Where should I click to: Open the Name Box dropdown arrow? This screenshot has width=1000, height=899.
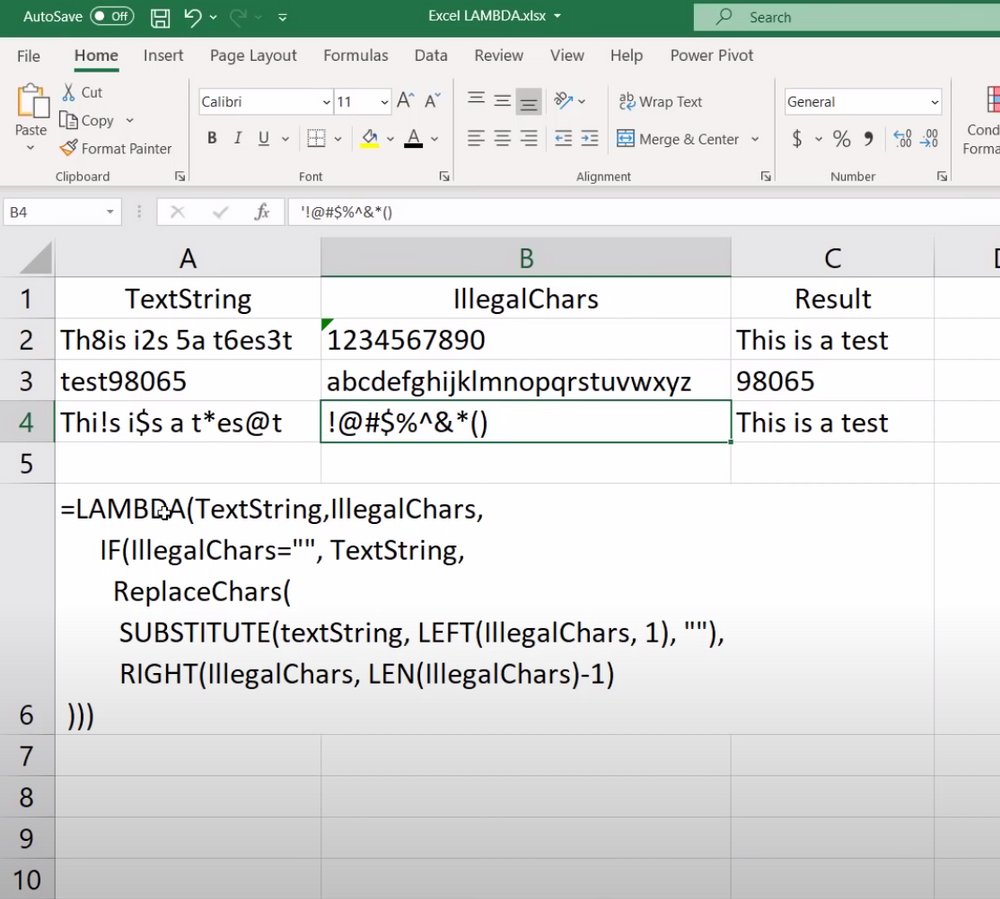[x=110, y=212]
